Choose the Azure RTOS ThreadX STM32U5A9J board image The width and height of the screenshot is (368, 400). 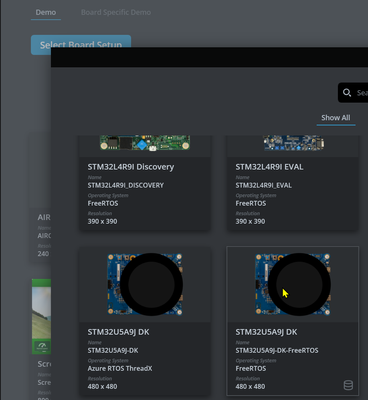click(x=145, y=284)
